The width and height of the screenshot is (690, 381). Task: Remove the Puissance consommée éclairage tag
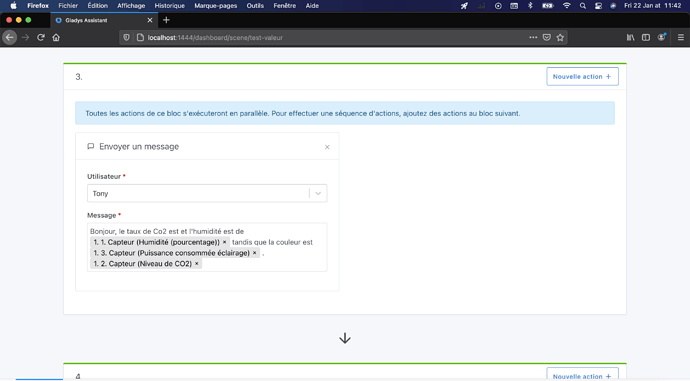[254, 253]
